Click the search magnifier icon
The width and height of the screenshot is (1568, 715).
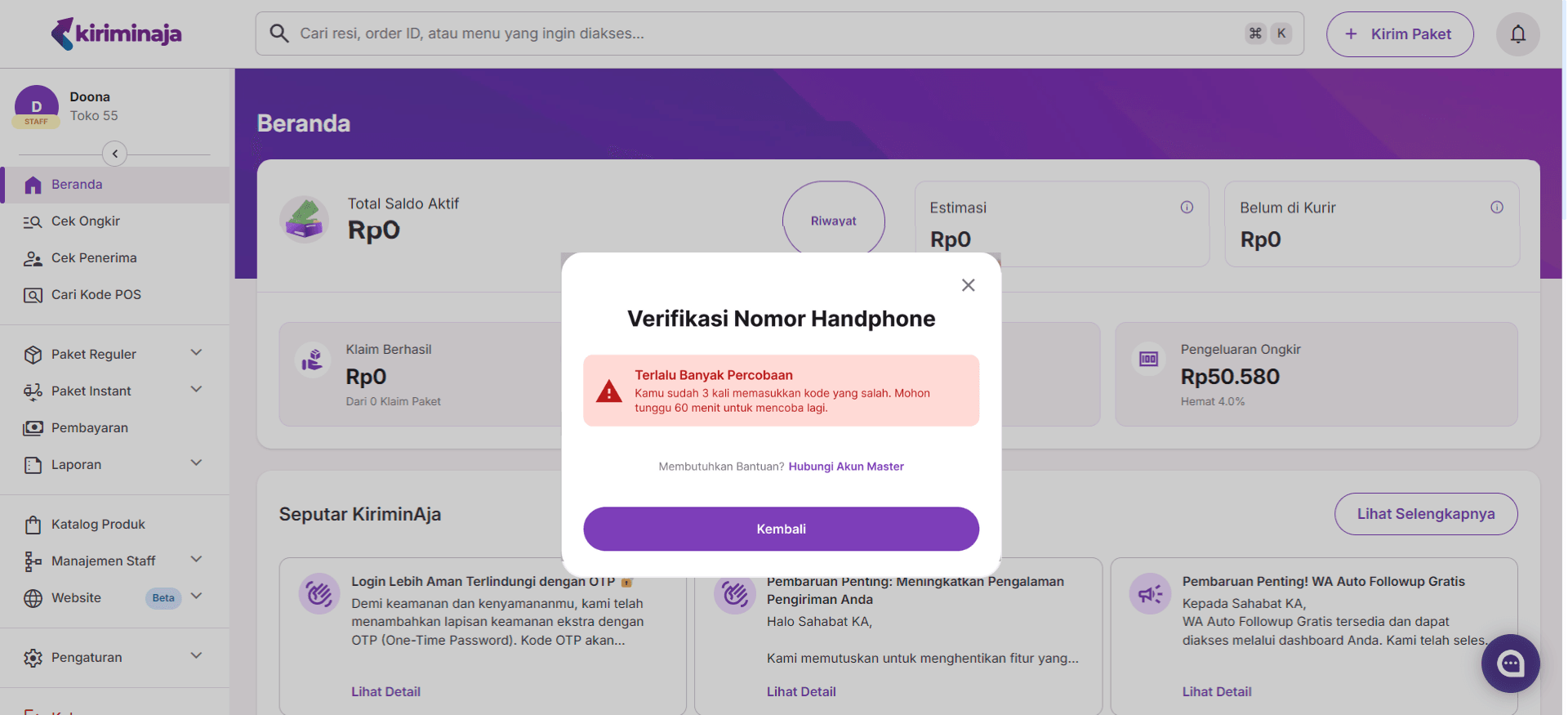(279, 34)
